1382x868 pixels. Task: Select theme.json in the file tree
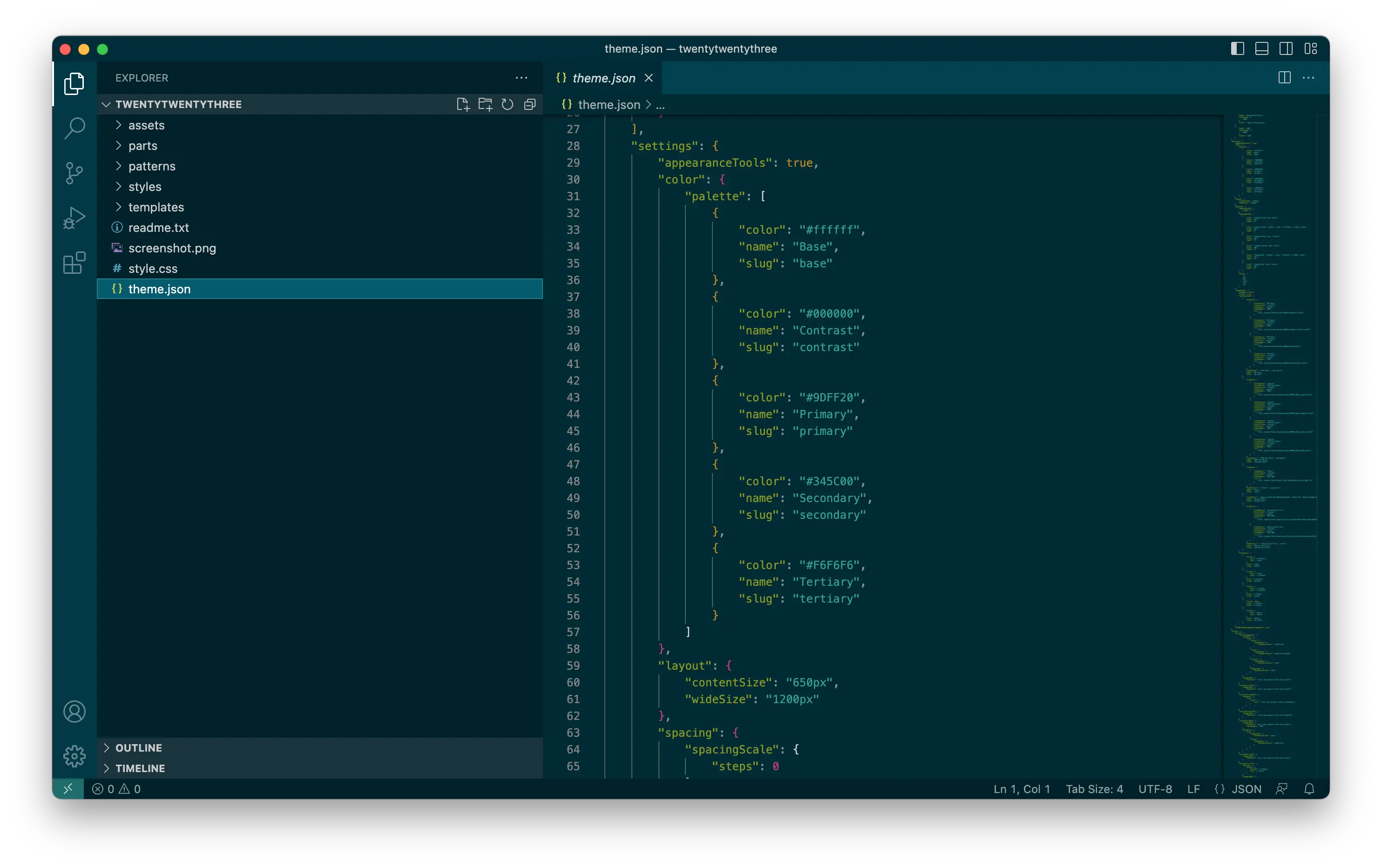click(x=320, y=289)
